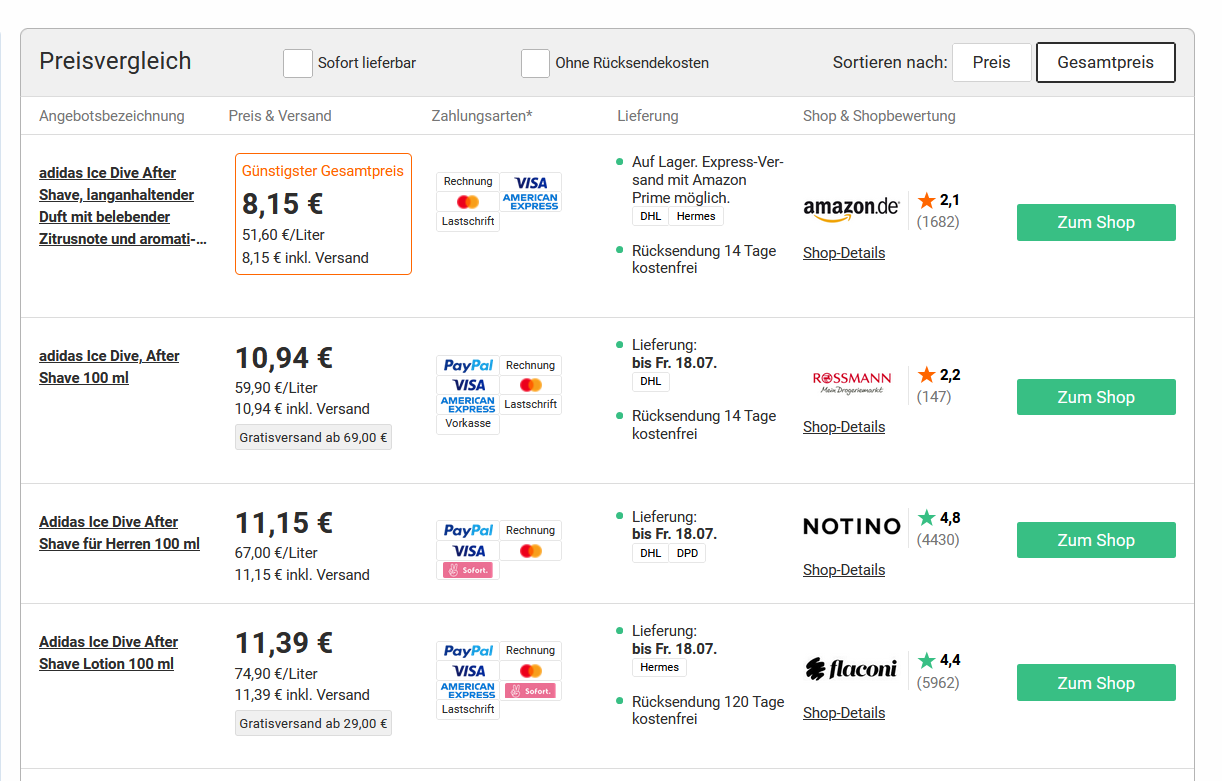This screenshot has height=781, width=1222.
Task: Click the green rating star for flaconi
Action: click(927, 661)
